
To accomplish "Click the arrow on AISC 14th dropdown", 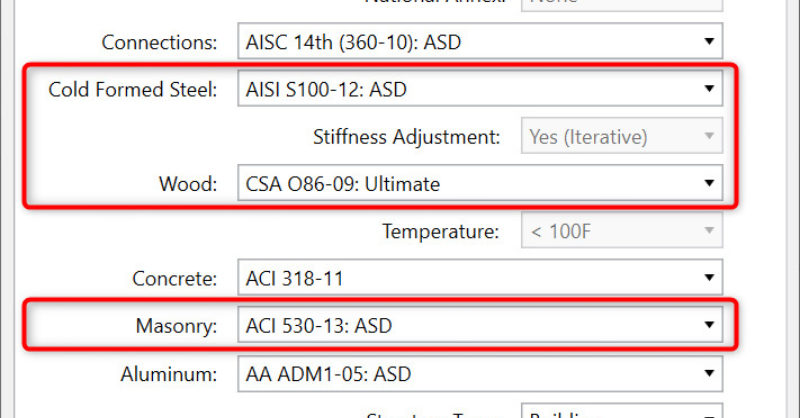I will (708, 43).
